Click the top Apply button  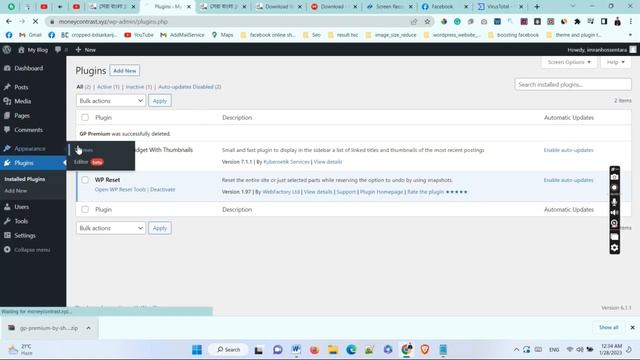click(160, 101)
